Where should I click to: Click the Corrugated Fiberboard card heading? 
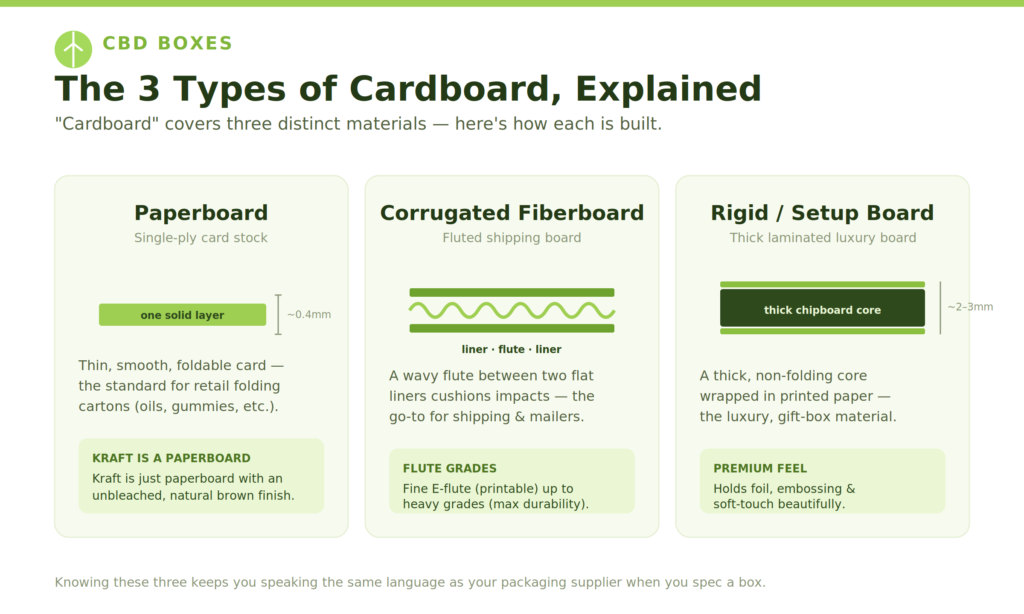tap(512, 213)
